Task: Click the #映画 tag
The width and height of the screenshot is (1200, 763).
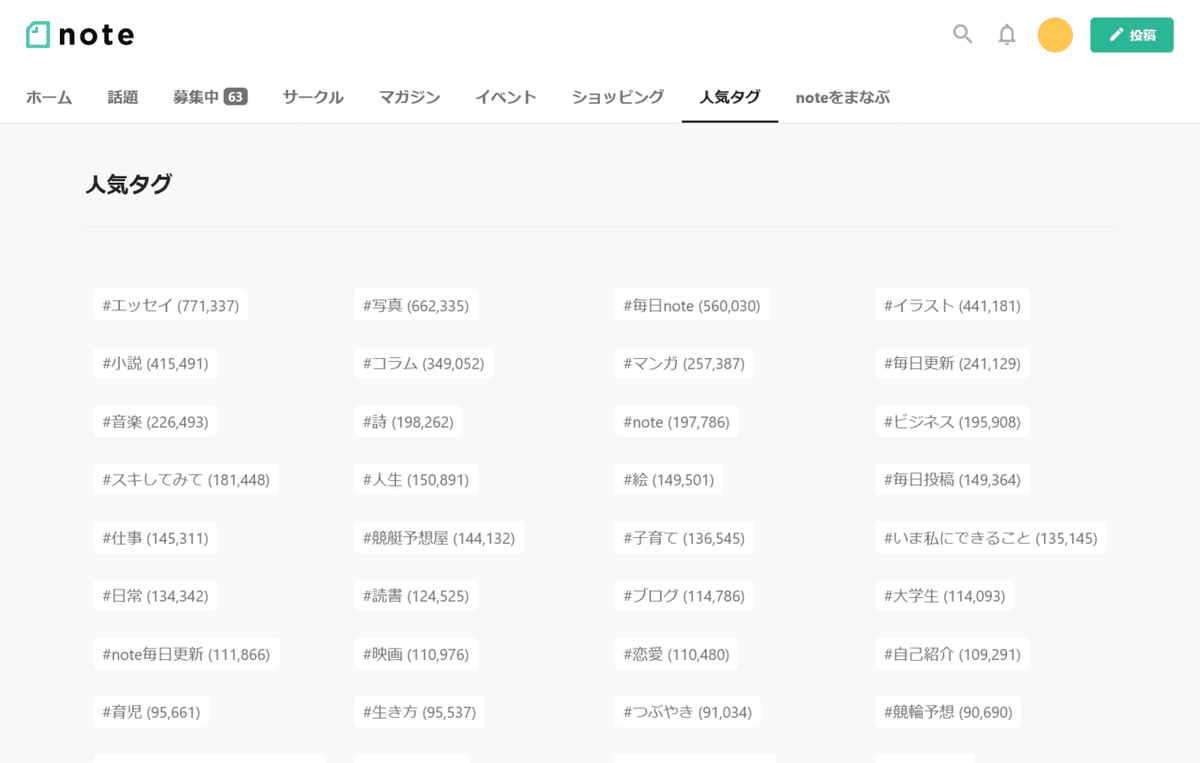Action: tap(416, 654)
